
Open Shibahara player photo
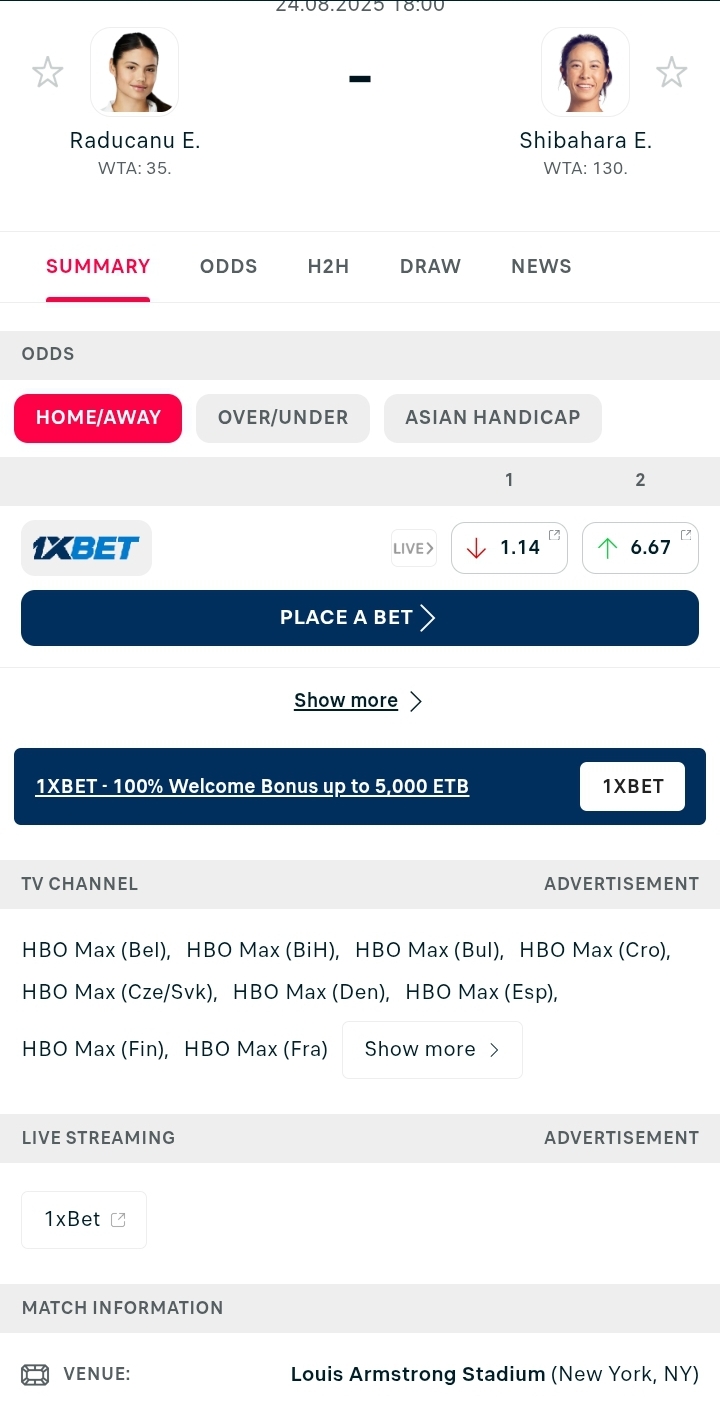585,72
